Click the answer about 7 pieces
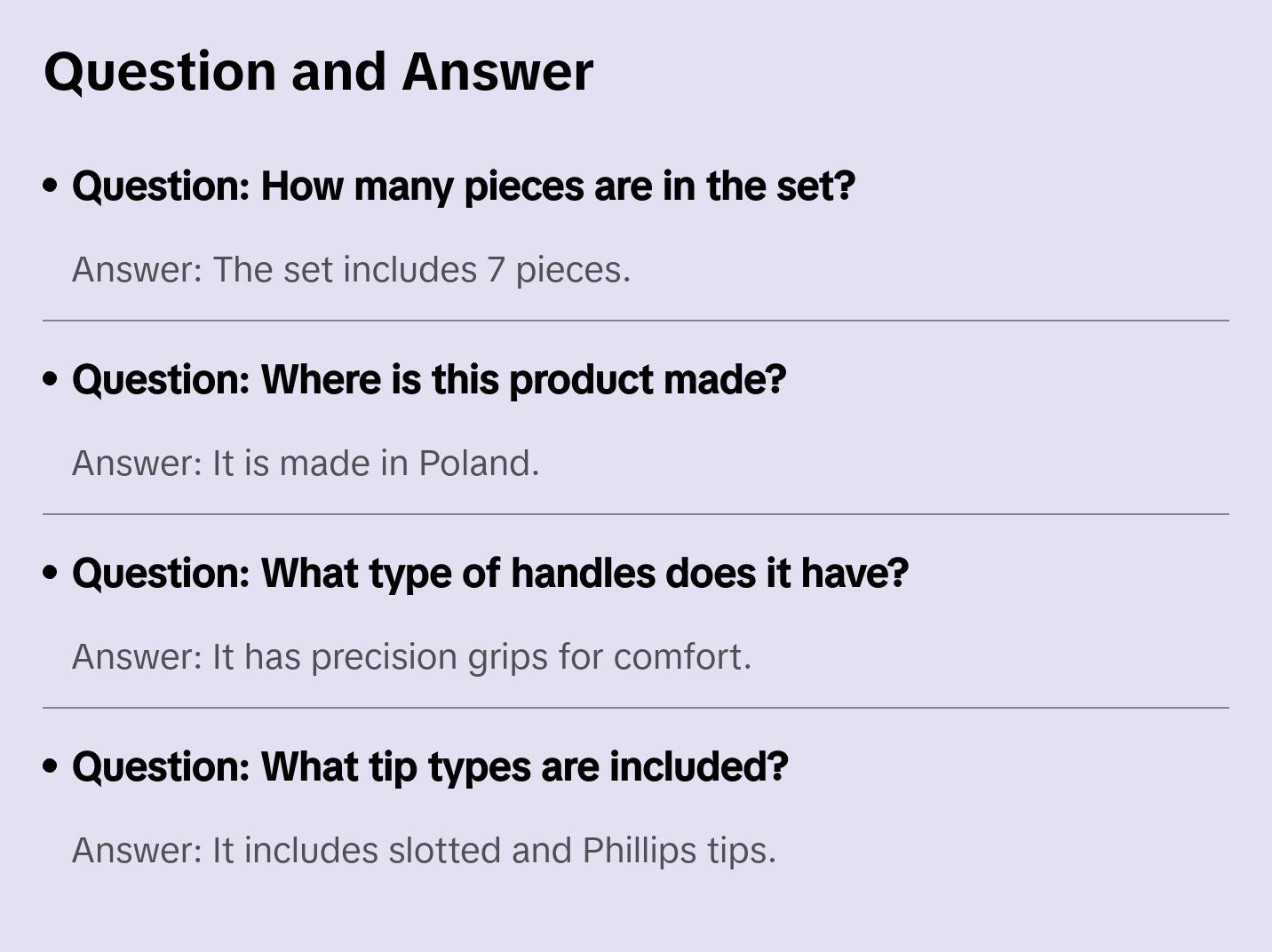The image size is (1272, 952). (351, 270)
